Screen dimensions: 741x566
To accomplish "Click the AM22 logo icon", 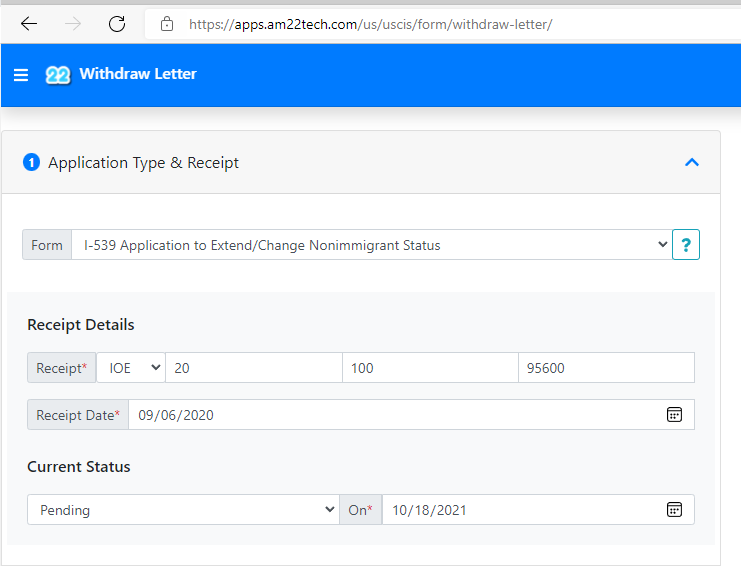I will 58,75.
